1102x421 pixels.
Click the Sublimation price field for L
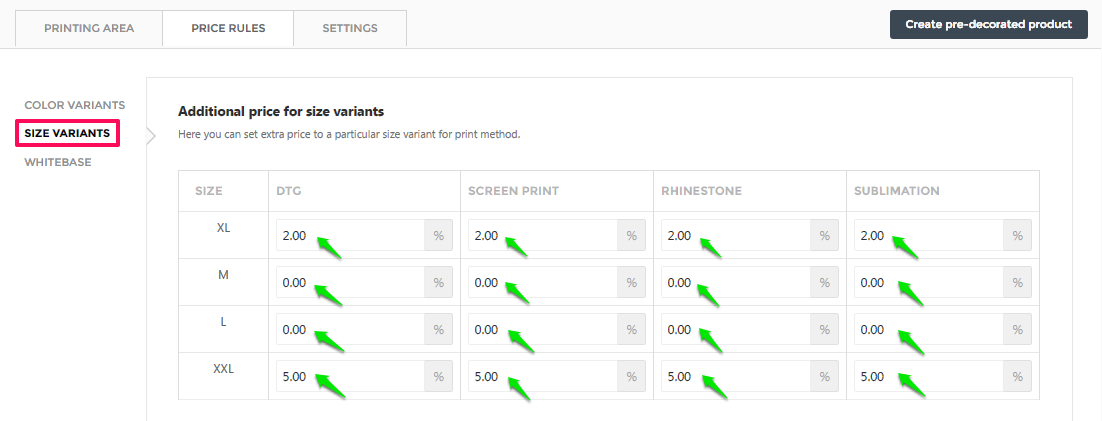(x=928, y=329)
